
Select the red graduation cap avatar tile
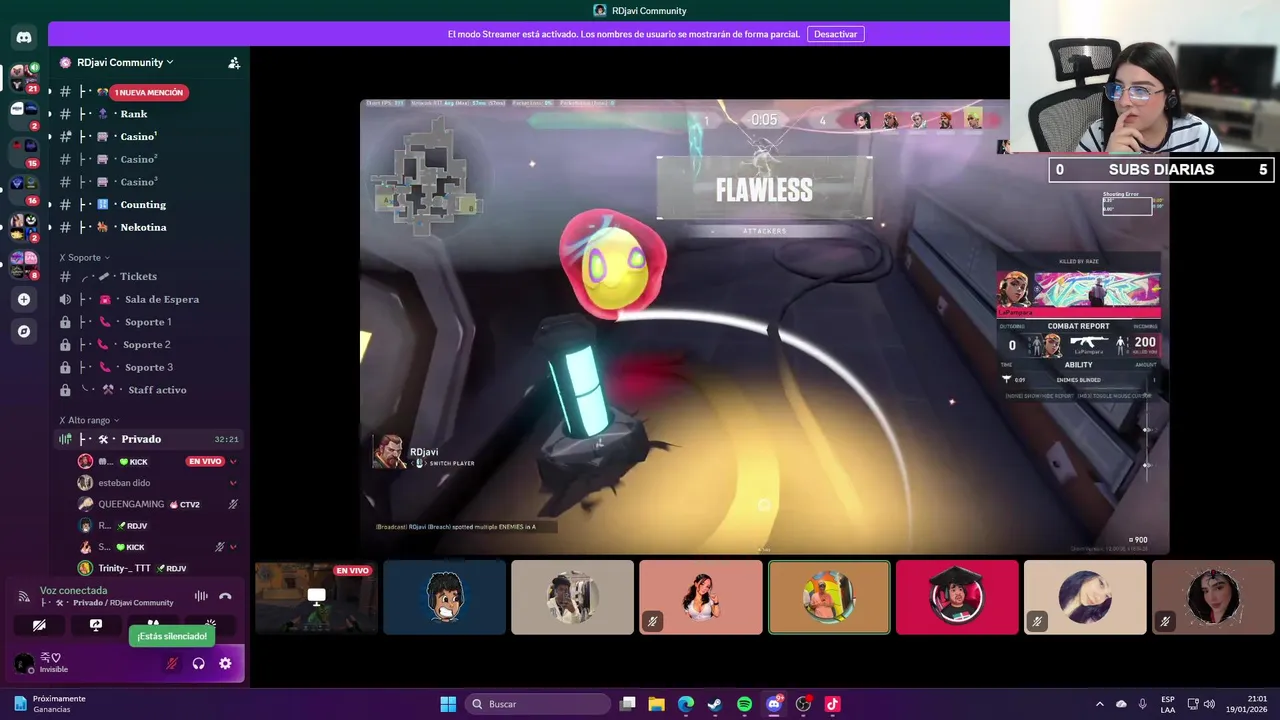click(957, 597)
